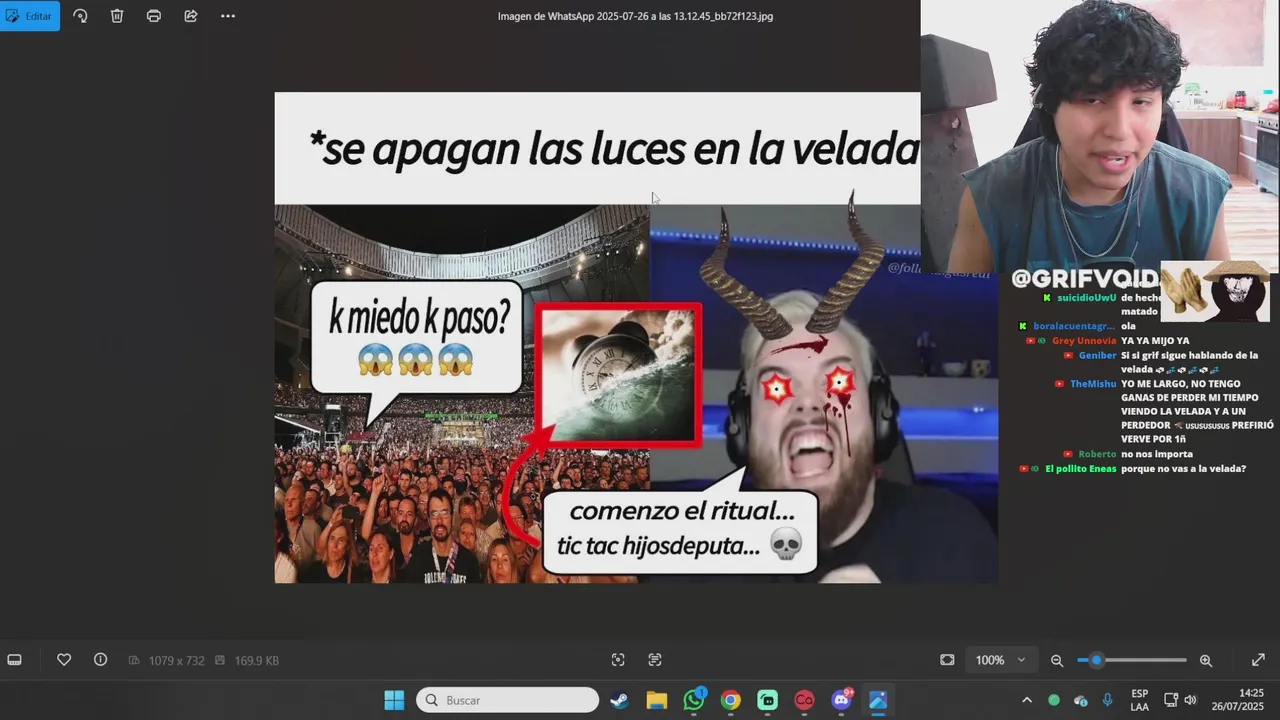Click the Buscar taskbar search field

507,700
